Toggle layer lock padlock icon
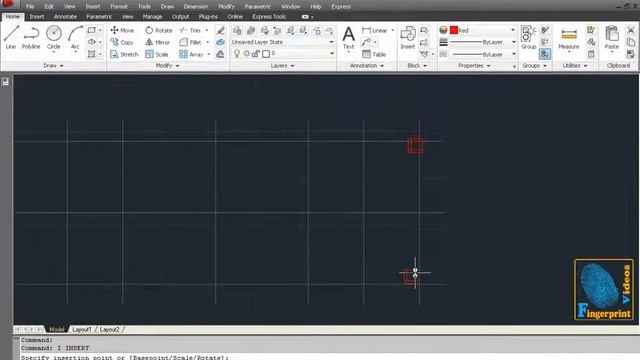 tap(256, 53)
